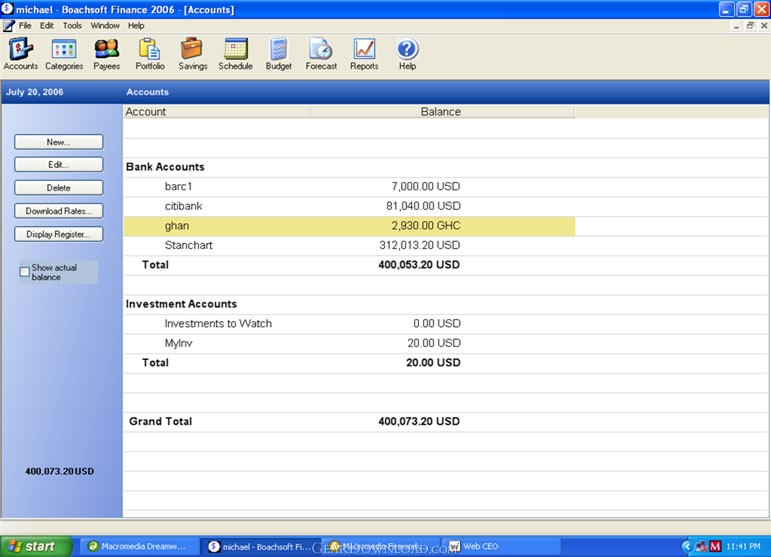Viewport: 771px width, 557px height.
Task: Click the Grand Total label
Action: [160, 421]
